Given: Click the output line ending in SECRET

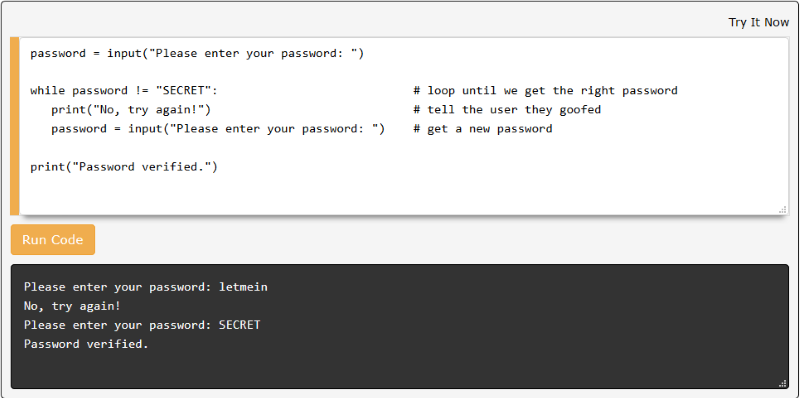Looking at the screenshot, I should 141,325.
